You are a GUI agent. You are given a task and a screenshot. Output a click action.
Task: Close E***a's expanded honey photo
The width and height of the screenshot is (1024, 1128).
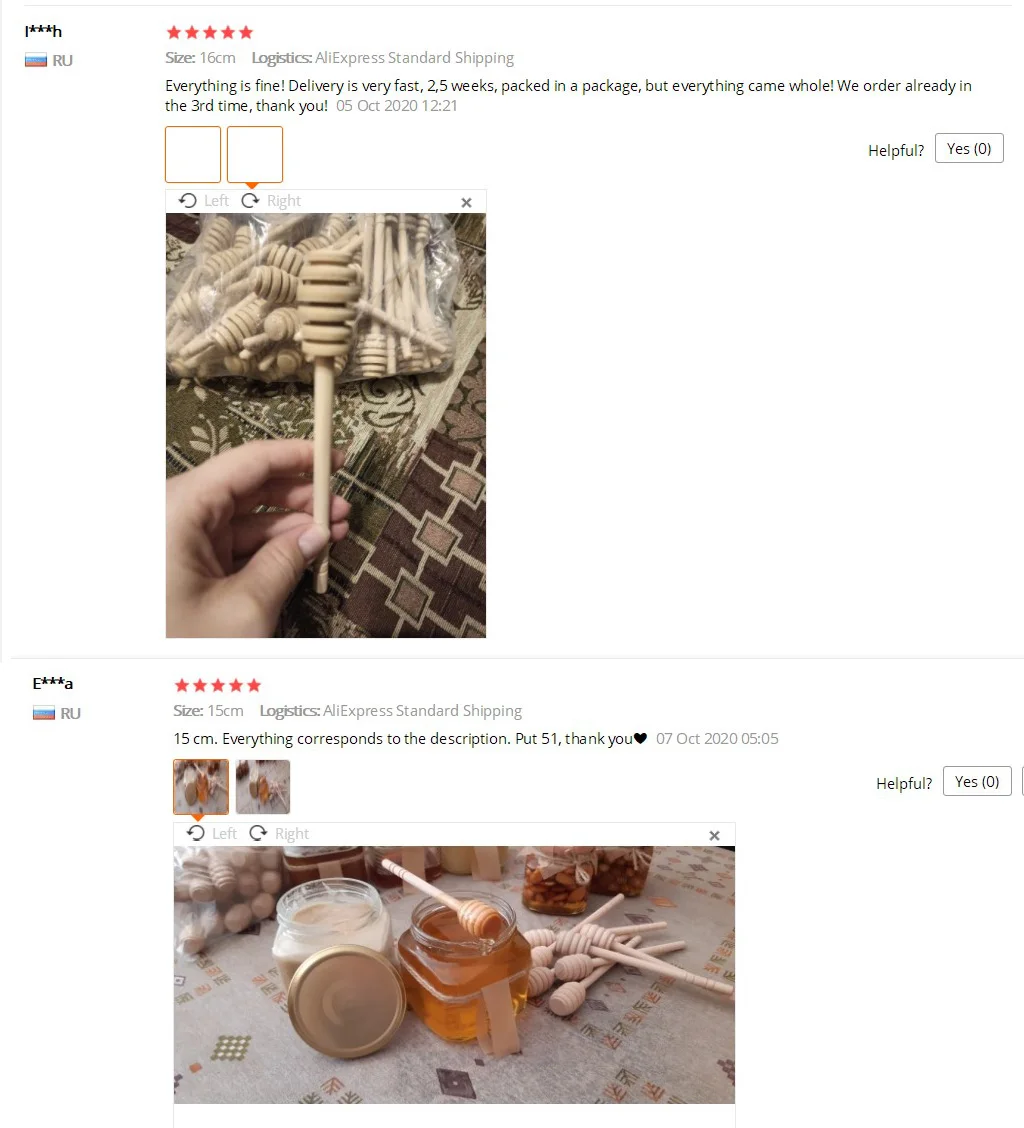(x=715, y=835)
